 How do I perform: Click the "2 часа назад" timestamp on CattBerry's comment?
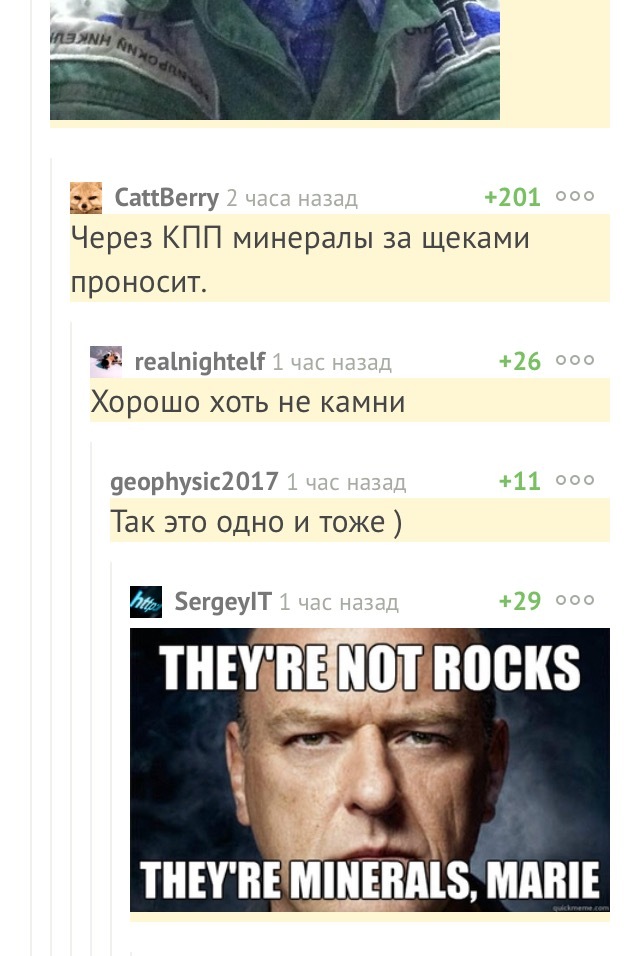[292, 199]
